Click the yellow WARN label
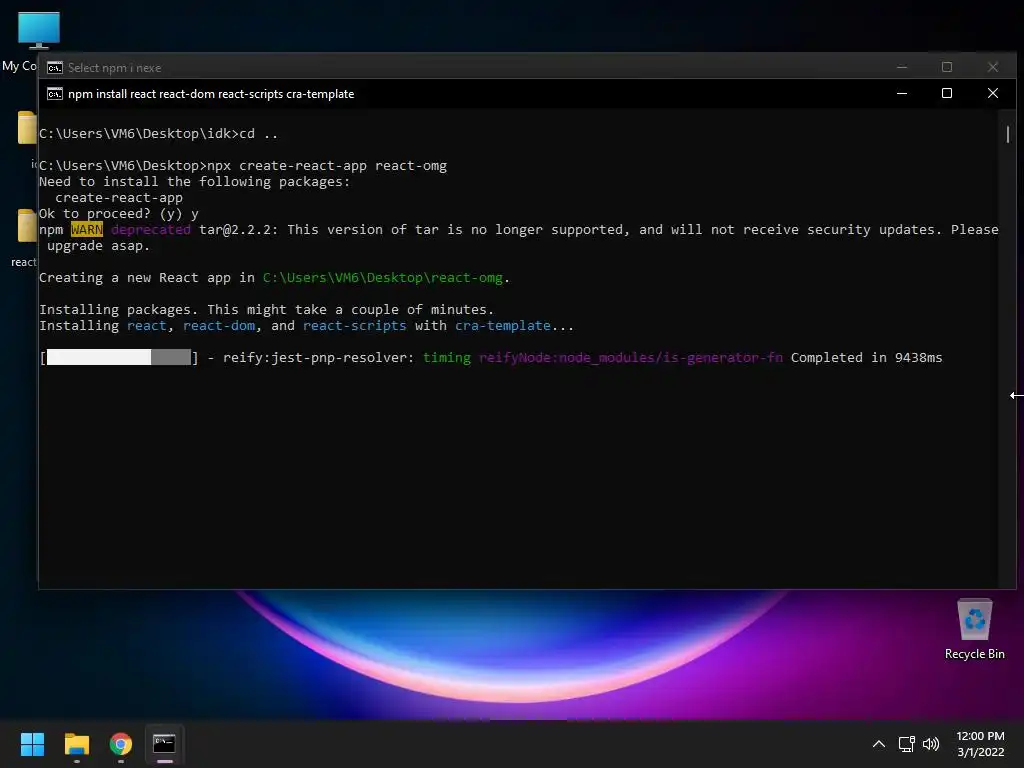The width and height of the screenshot is (1024, 768). tap(87, 229)
